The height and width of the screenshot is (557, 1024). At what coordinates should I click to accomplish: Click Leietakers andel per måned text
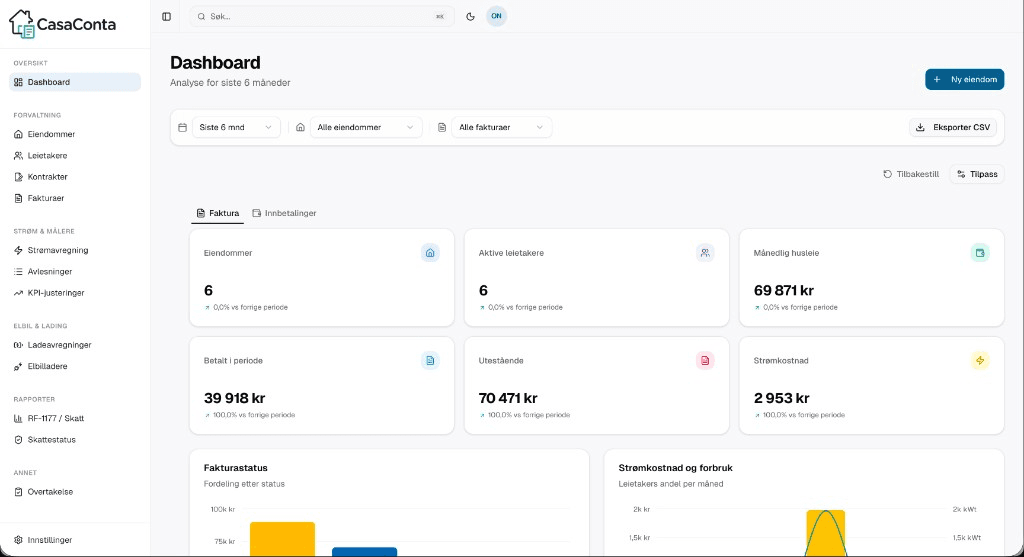(x=671, y=484)
